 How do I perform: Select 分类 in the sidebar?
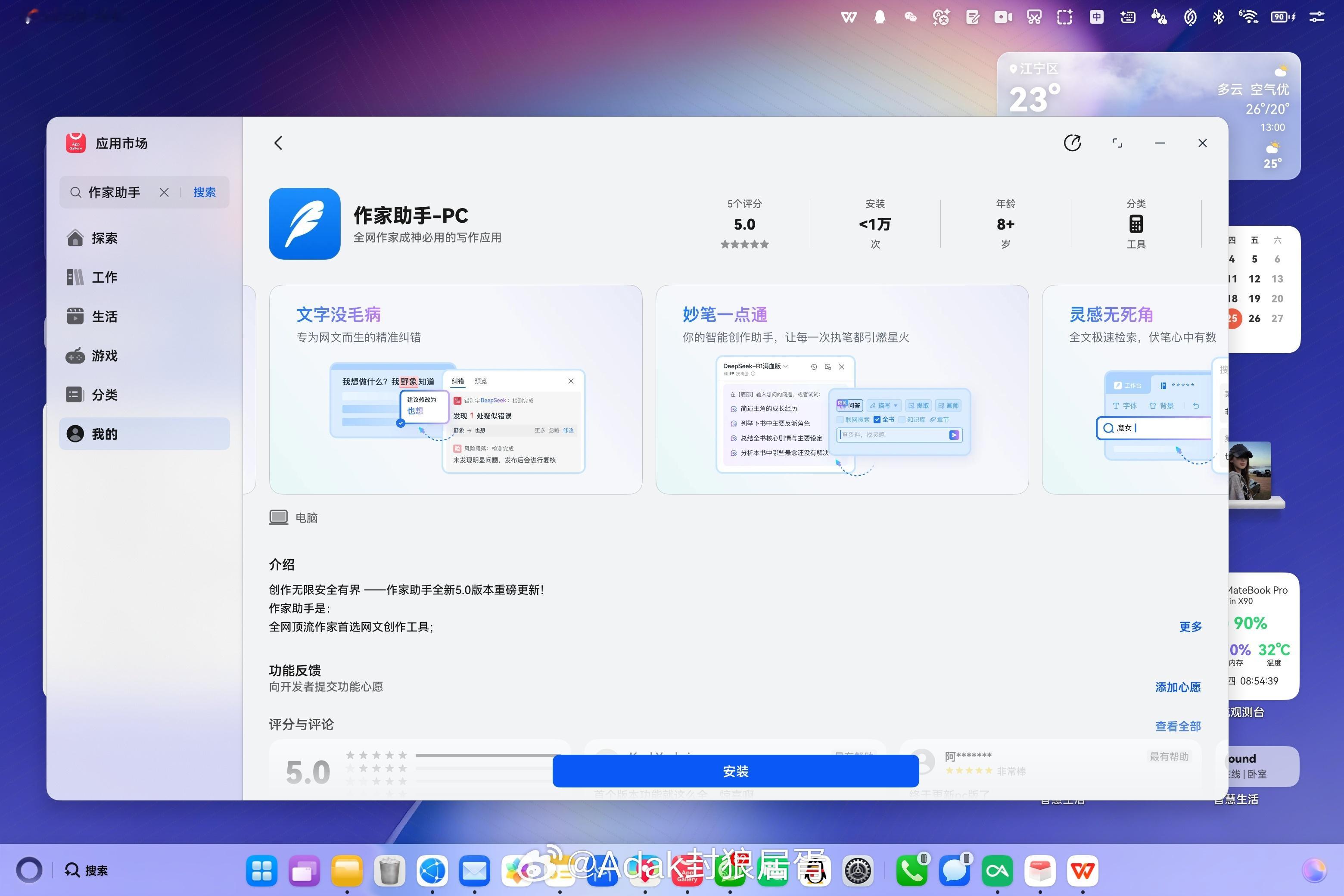tap(145, 395)
